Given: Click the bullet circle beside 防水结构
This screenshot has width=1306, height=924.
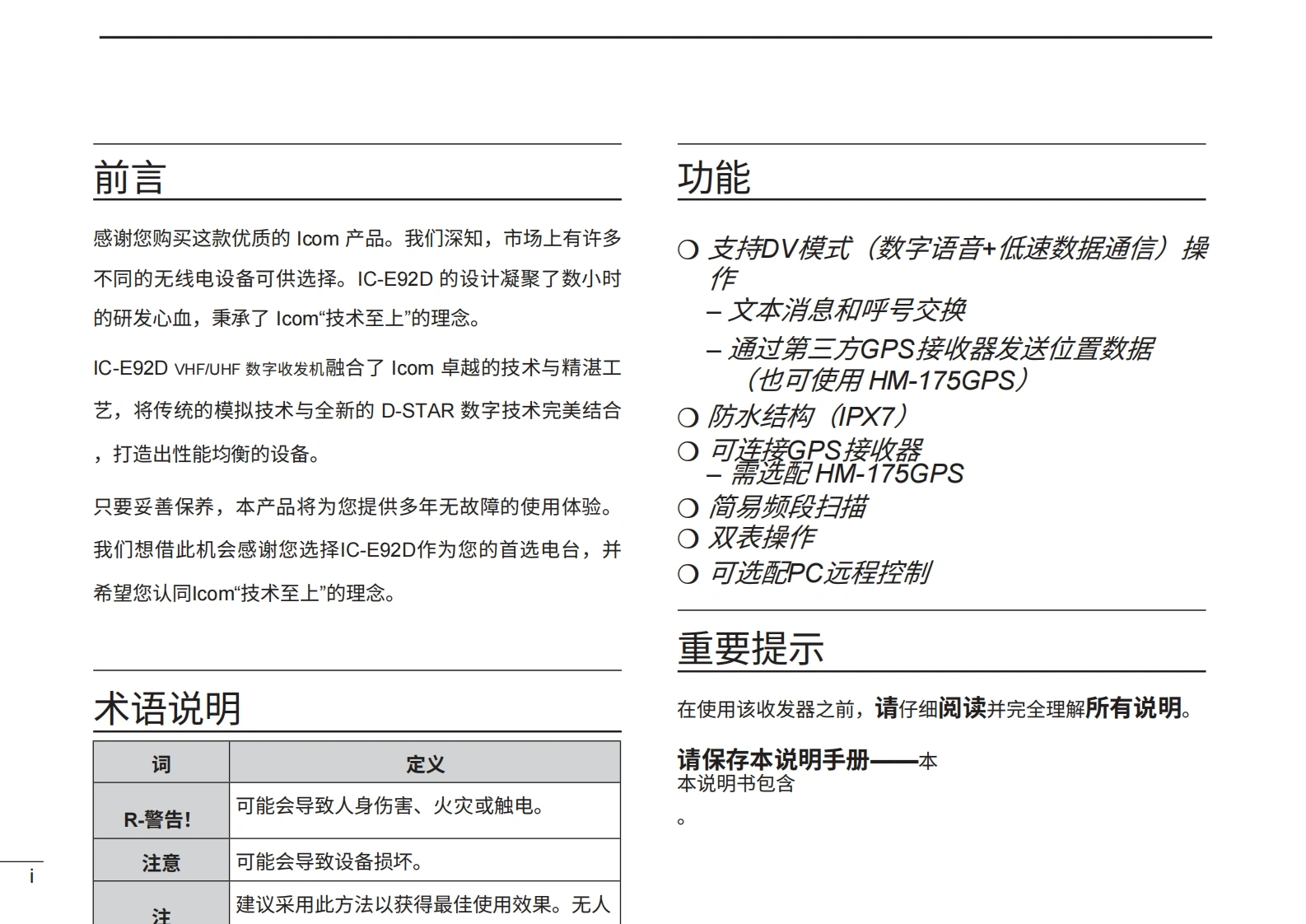Looking at the screenshot, I should click(x=688, y=418).
